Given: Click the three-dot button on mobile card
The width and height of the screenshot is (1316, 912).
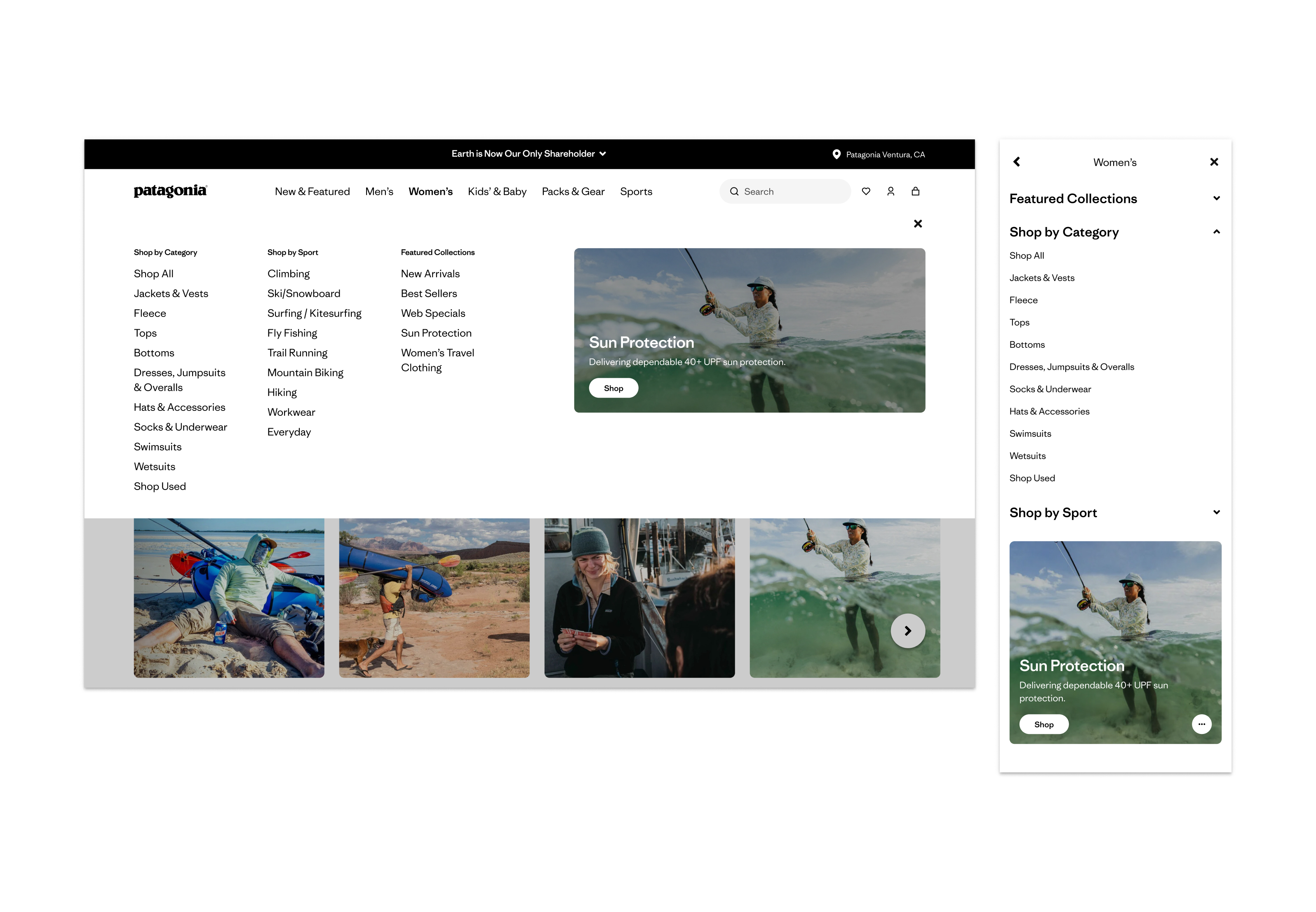Looking at the screenshot, I should (1201, 724).
